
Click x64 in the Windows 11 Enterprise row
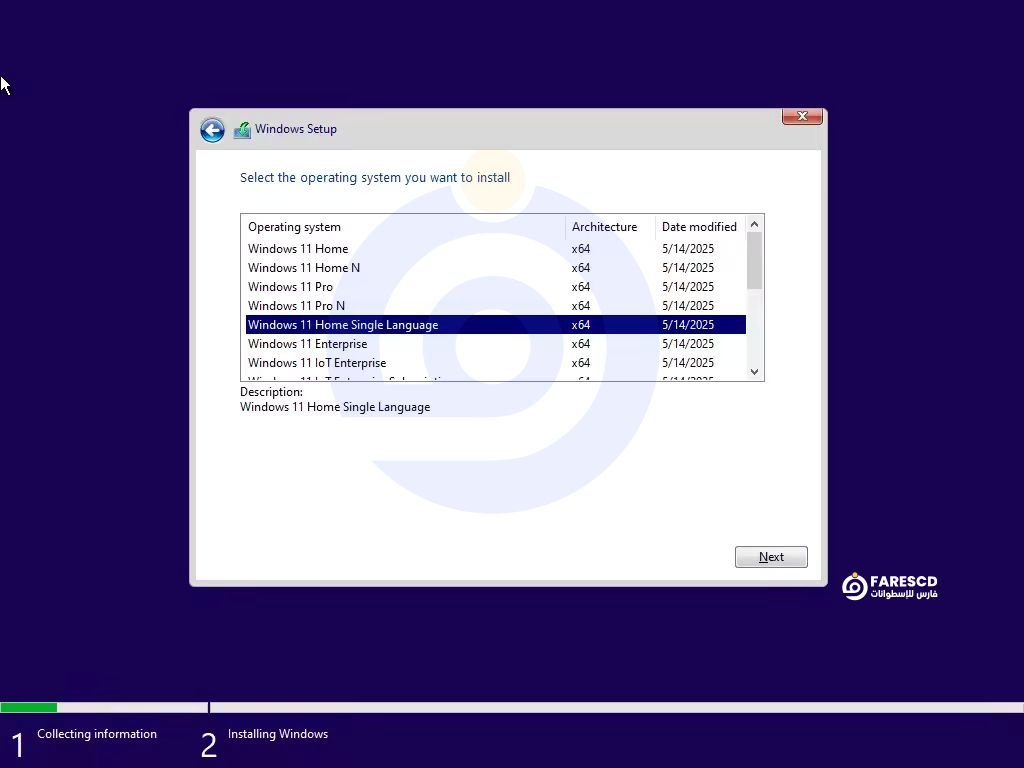581,344
